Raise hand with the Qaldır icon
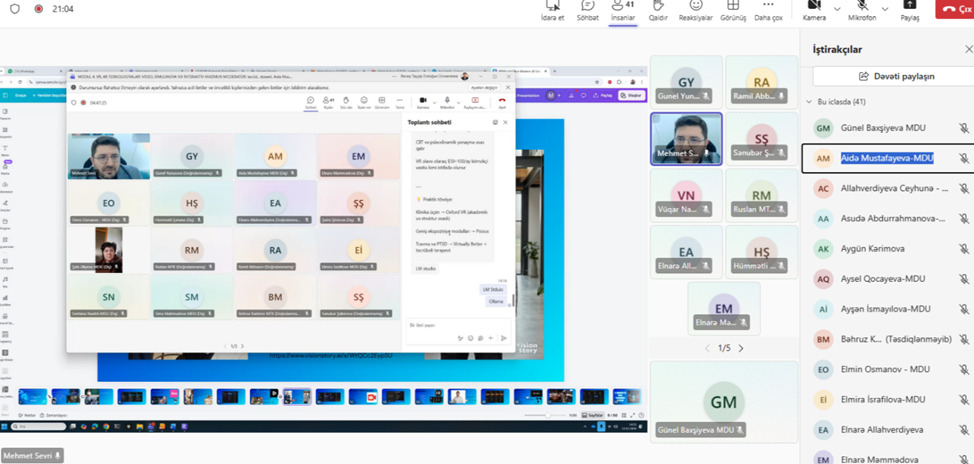 (657, 10)
